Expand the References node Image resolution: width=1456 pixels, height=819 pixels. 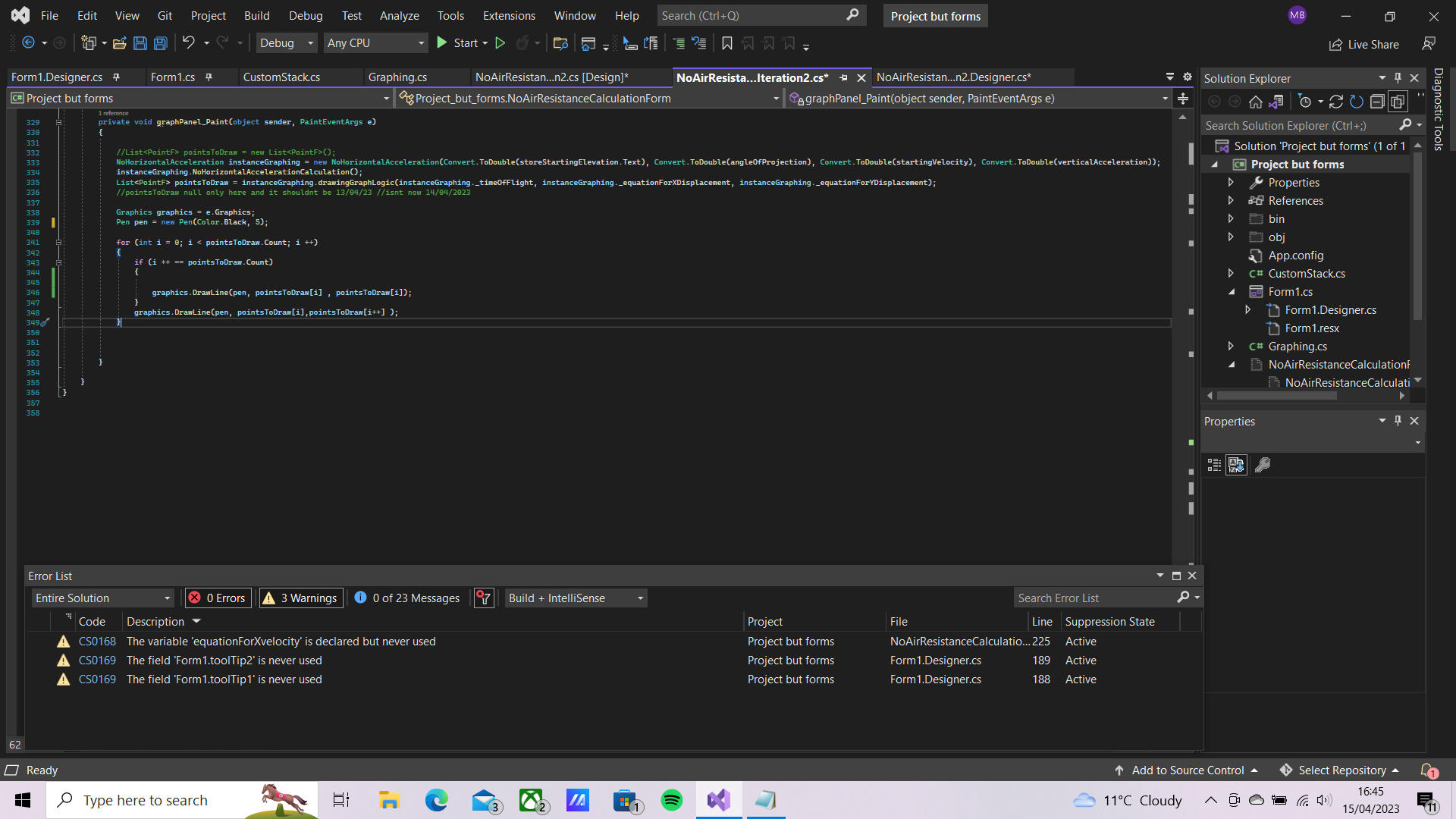pyautogui.click(x=1232, y=200)
